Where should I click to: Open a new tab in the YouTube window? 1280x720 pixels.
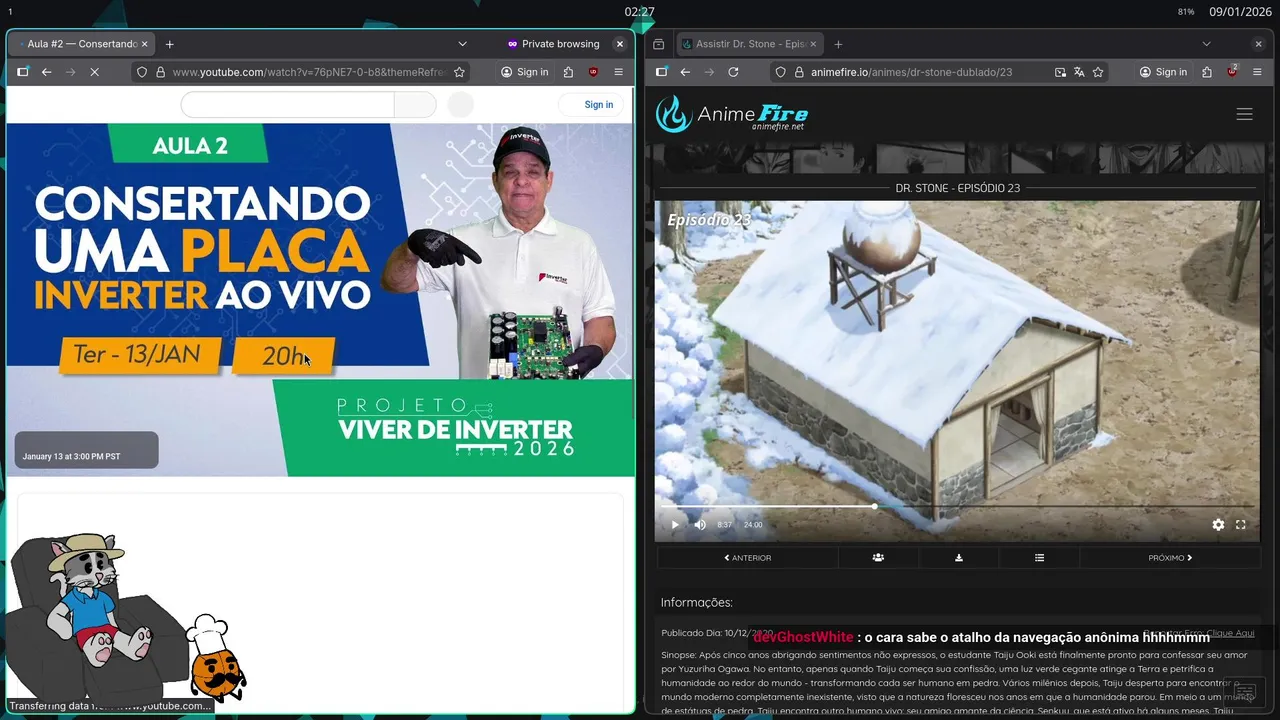click(169, 44)
